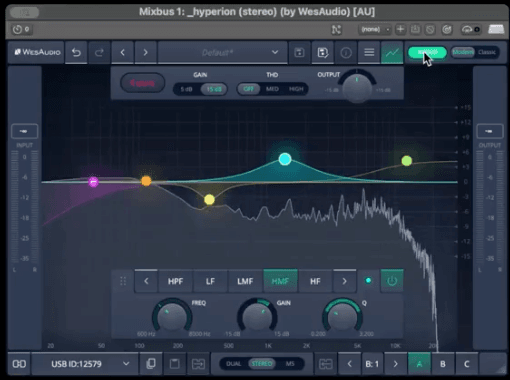This screenshot has width=510, height=380.
Task: Select the yellow LMF node on graph
Action: (x=209, y=200)
